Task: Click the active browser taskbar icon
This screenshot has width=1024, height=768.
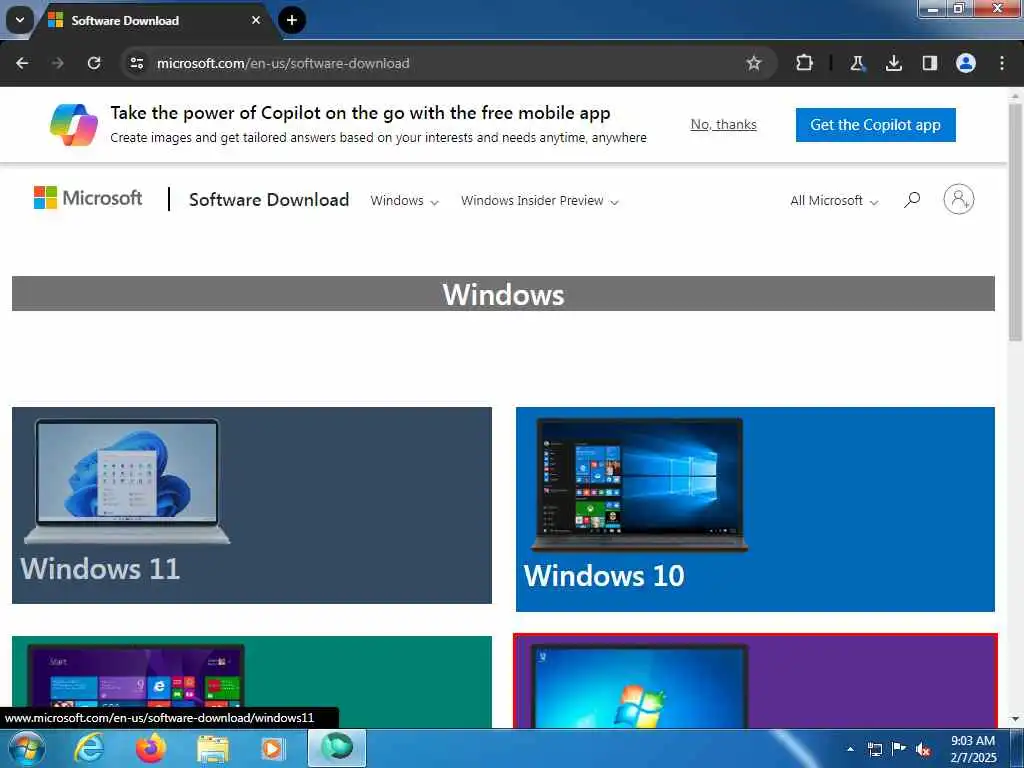Action: pyautogui.click(x=337, y=748)
